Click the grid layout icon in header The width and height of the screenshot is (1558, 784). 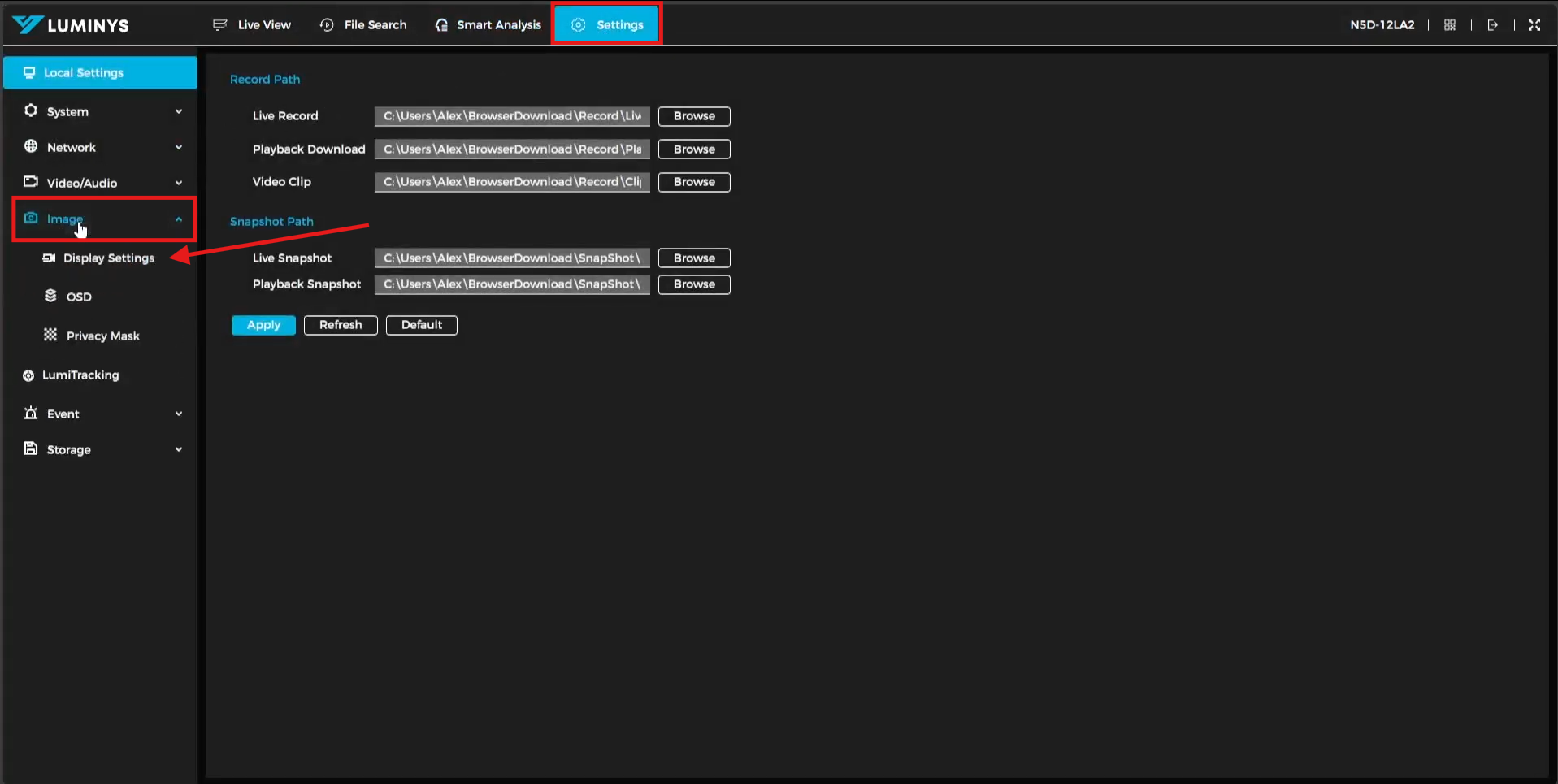tap(1449, 25)
